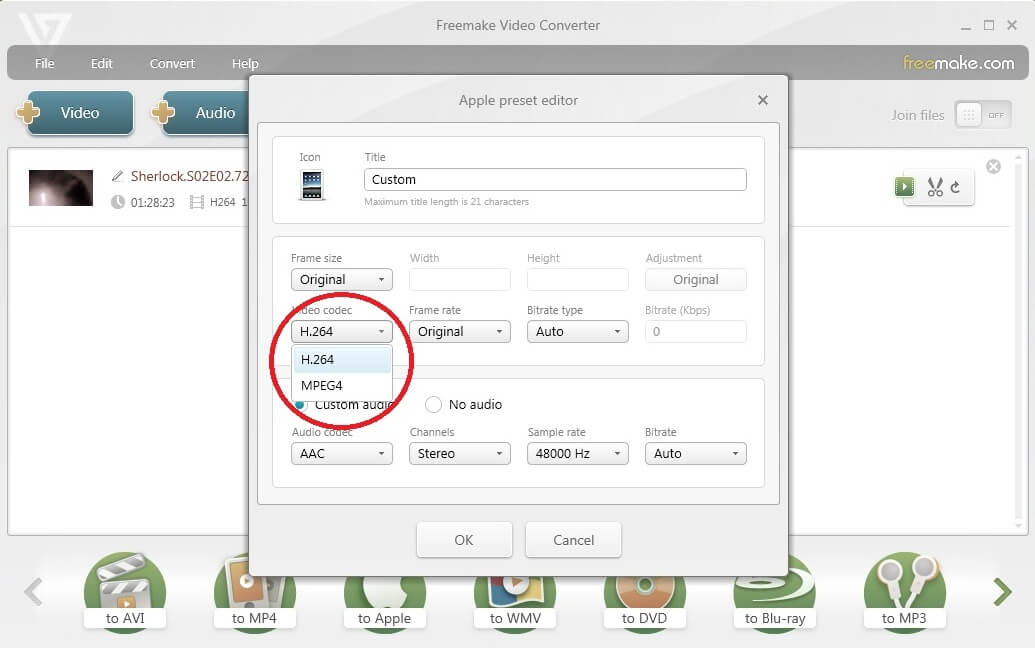Pick H.264 from the codec list

342,360
